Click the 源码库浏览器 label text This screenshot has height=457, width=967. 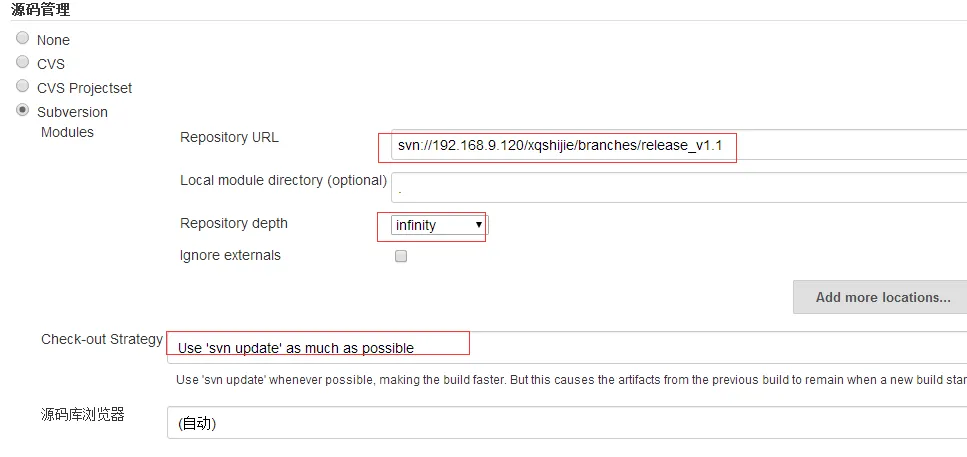83,415
